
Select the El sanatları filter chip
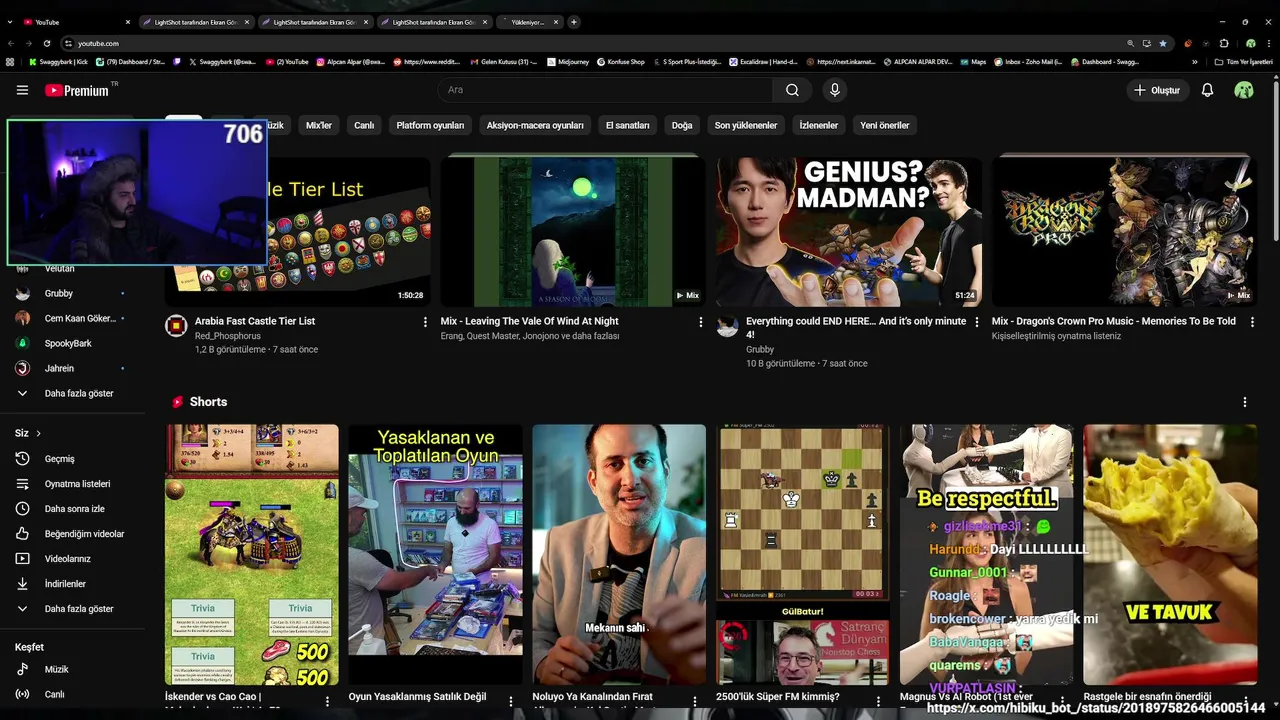(628, 126)
